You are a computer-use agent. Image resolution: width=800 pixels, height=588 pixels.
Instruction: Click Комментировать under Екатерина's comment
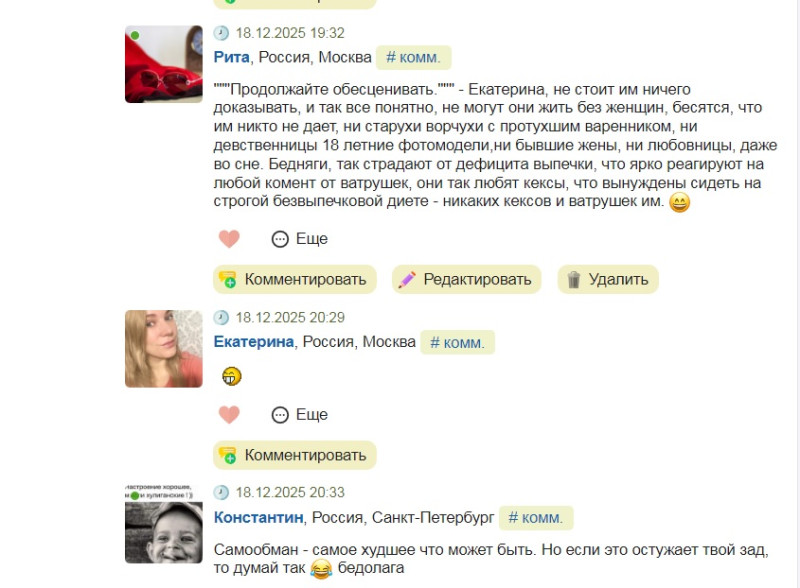(295, 455)
